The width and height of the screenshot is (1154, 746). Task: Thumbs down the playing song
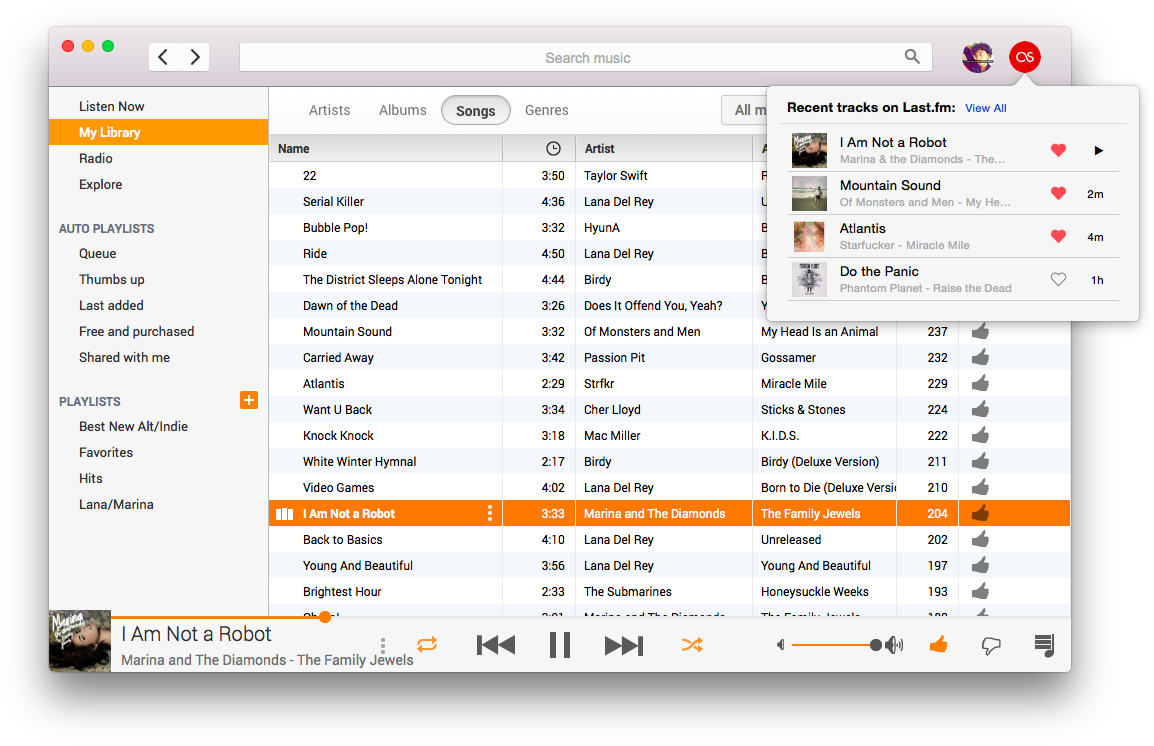[x=991, y=646]
